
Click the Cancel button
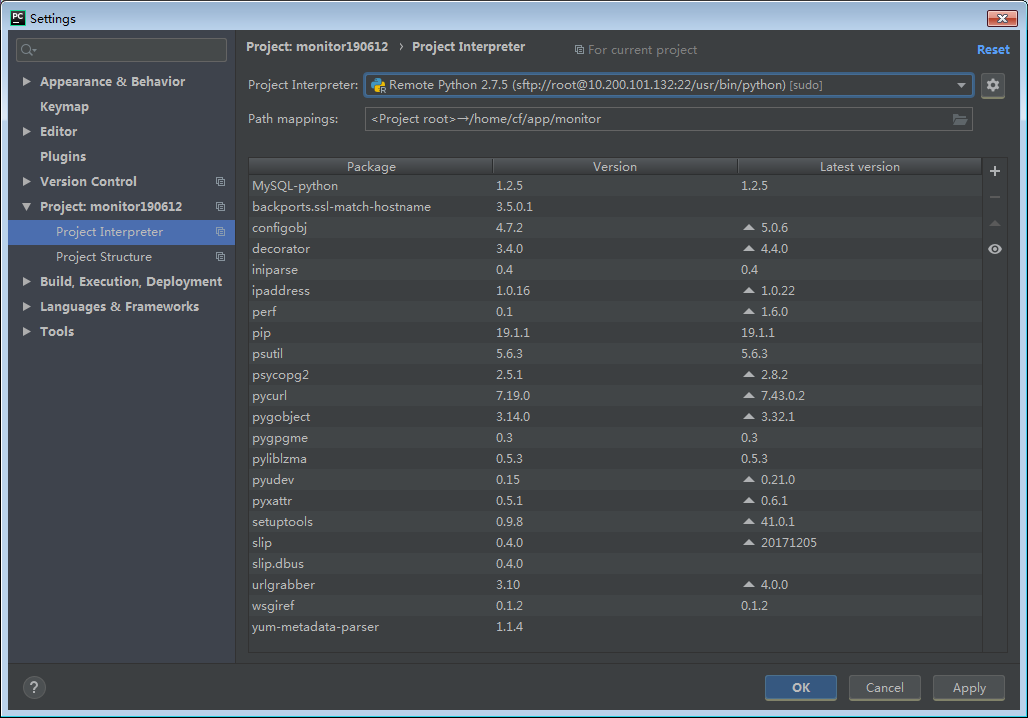884,688
